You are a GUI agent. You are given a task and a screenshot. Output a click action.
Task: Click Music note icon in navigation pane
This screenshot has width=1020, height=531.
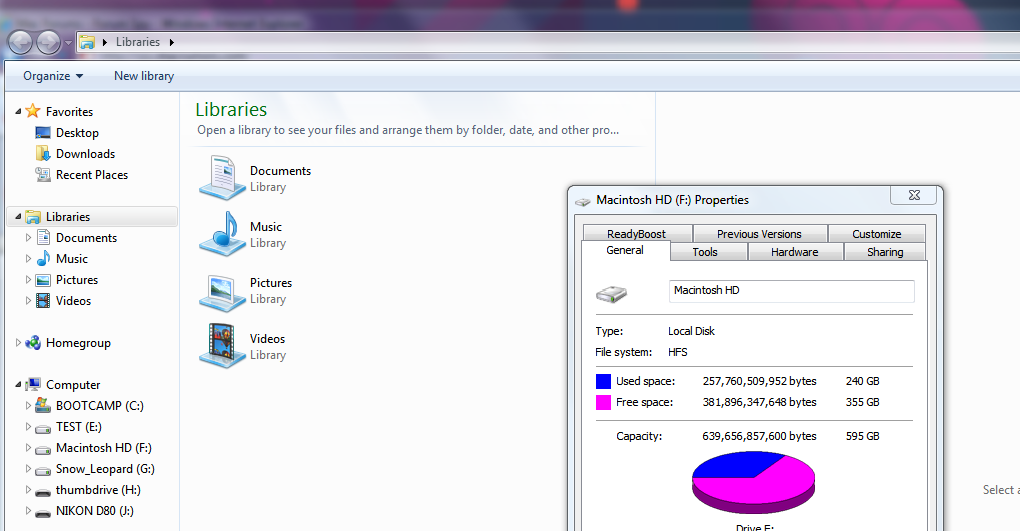click(x=43, y=258)
